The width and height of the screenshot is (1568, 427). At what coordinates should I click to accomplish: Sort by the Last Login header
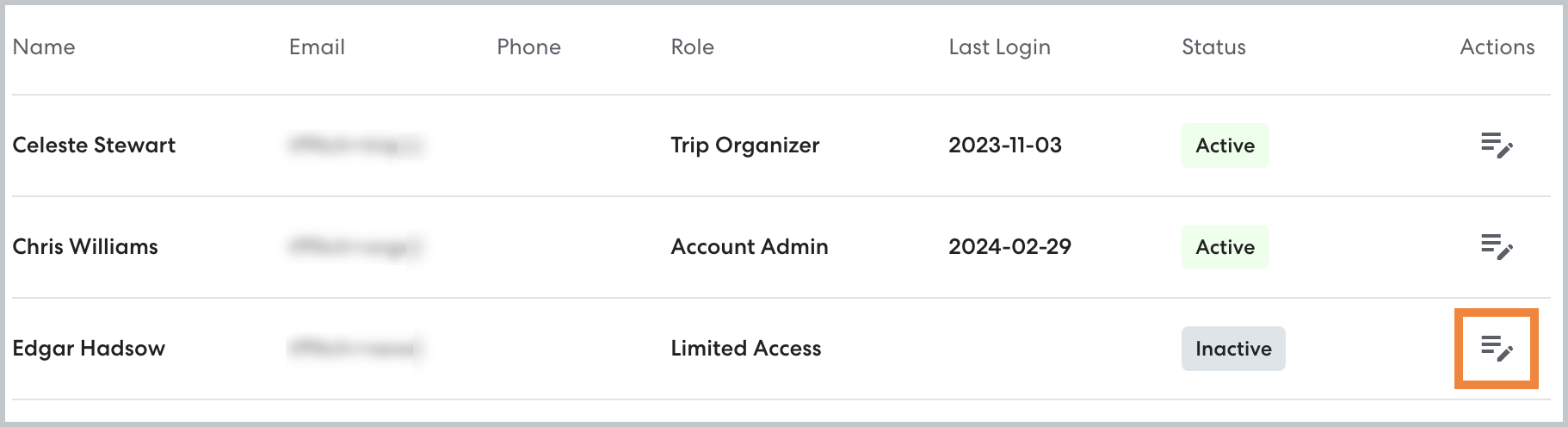coord(999,47)
